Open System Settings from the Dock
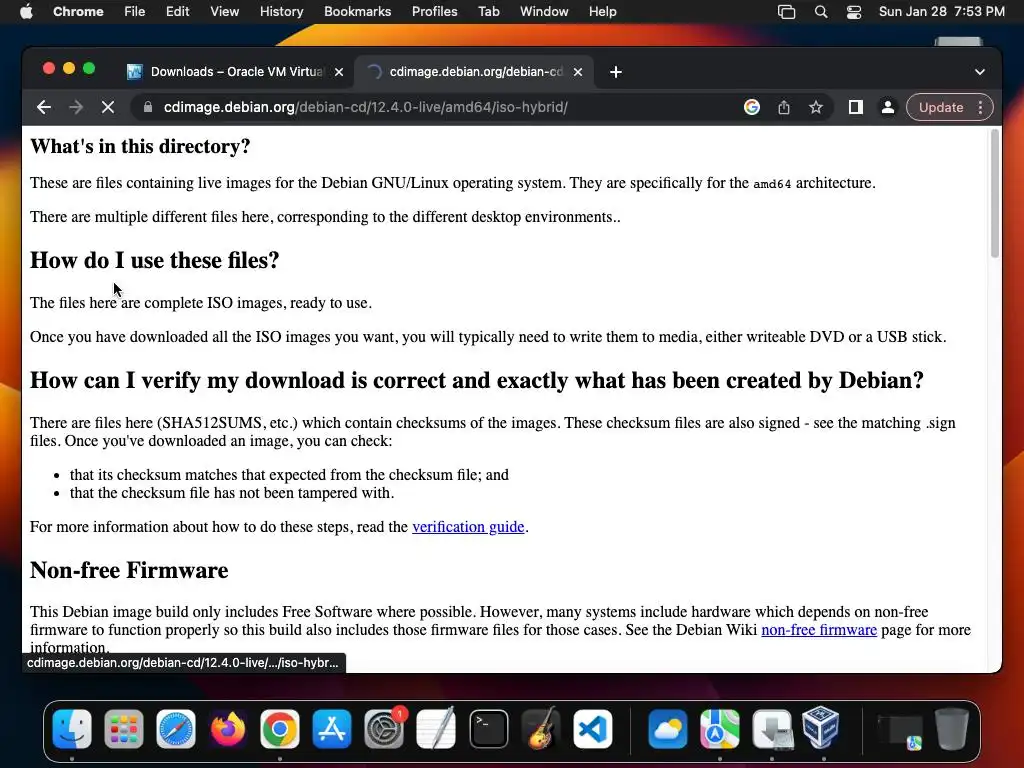 (x=384, y=729)
